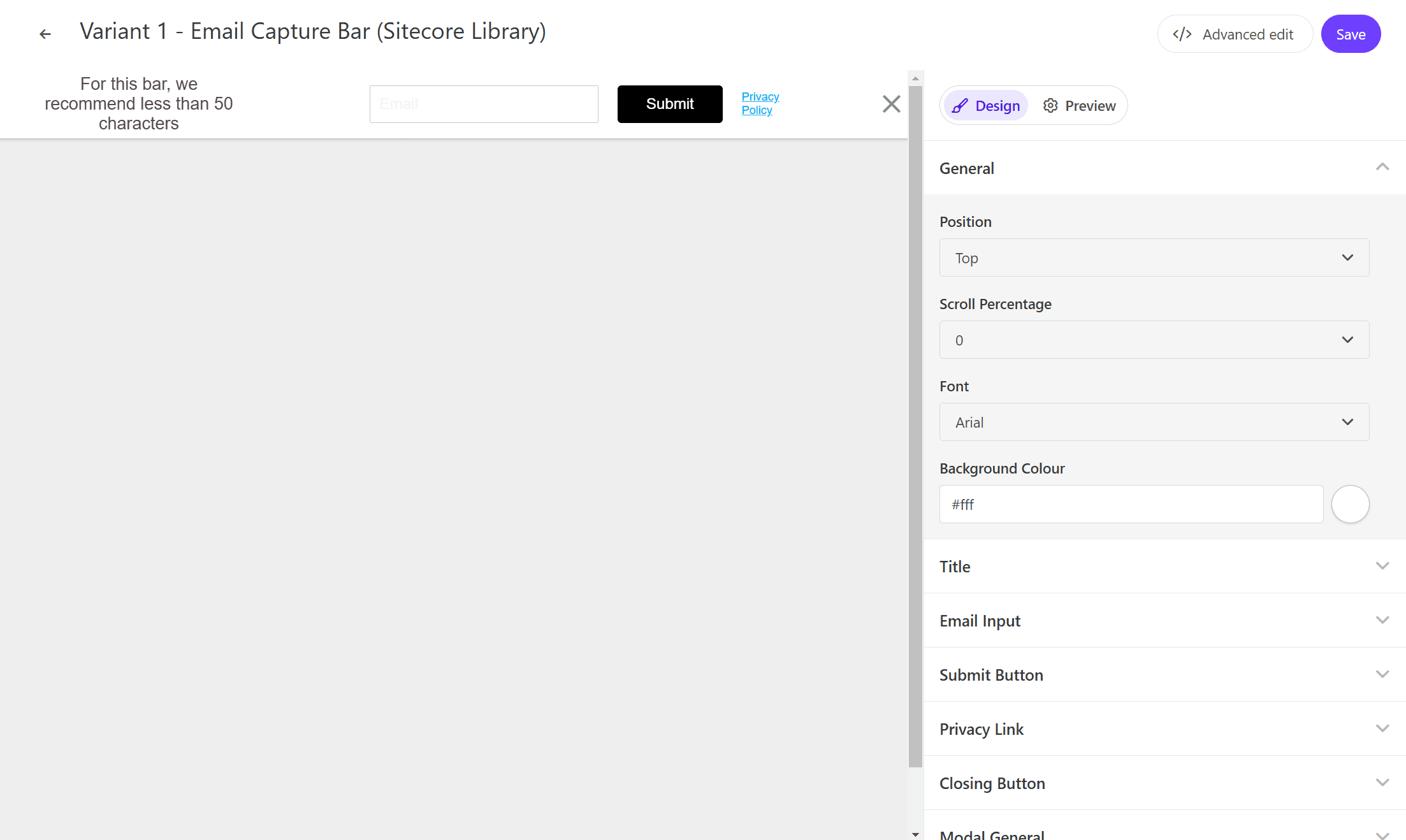Open the Position dropdown
1406x840 pixels.
(x=1154, y=258)
